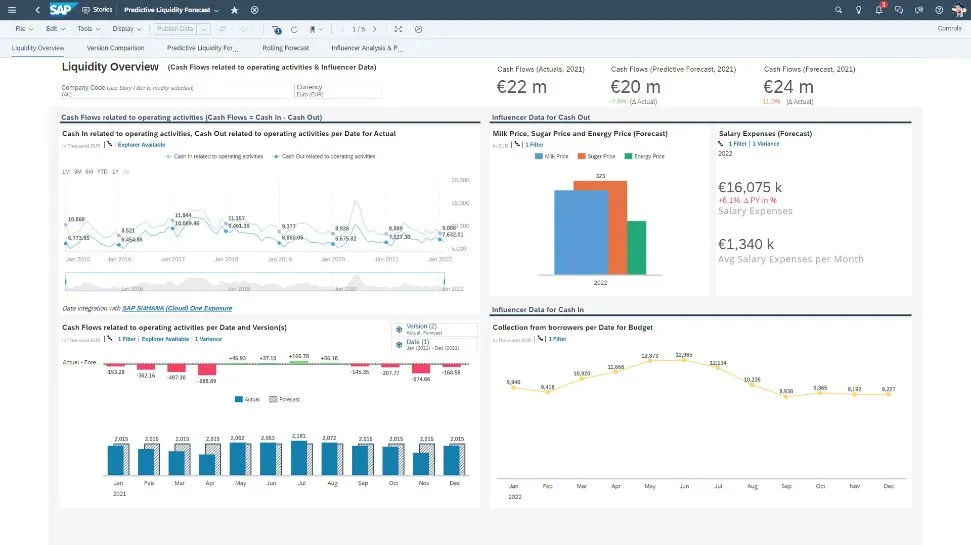Screen dimensions: 971x545
Task: Select the YTD time range option
Action: pos(102,171)
